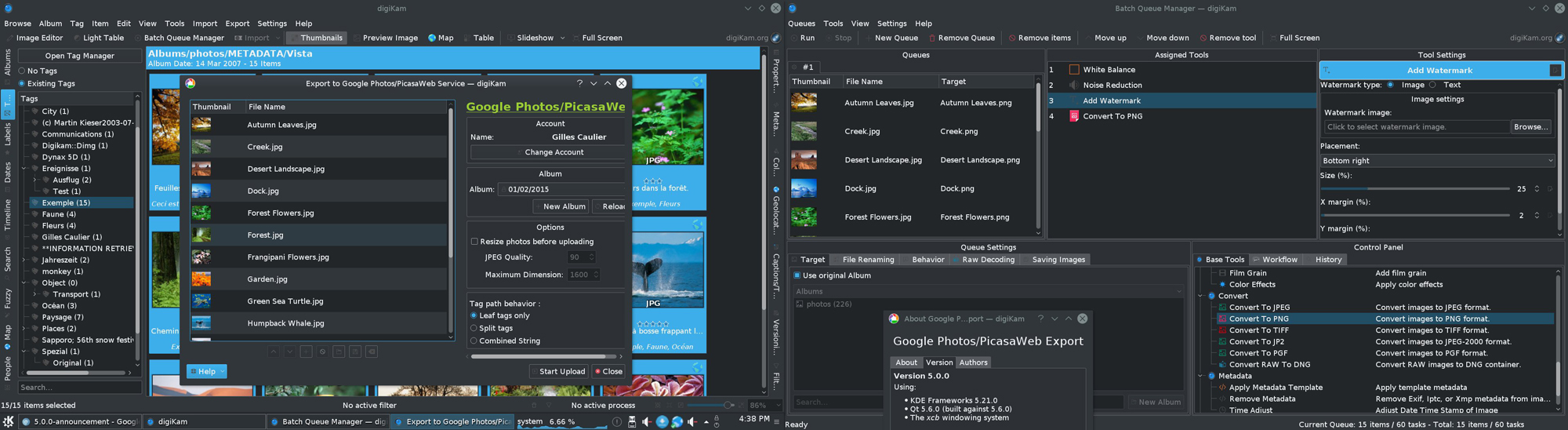Show Preview Image view

(x=385, y=38)
